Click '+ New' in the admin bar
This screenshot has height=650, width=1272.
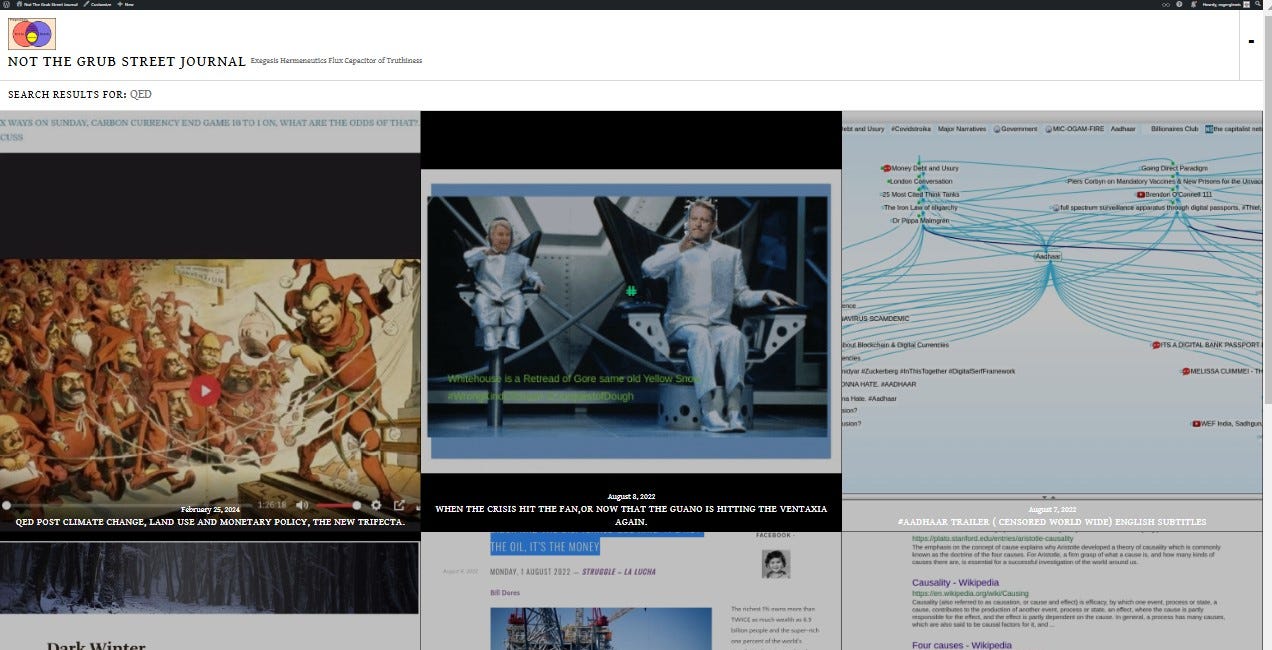(125, 4)
